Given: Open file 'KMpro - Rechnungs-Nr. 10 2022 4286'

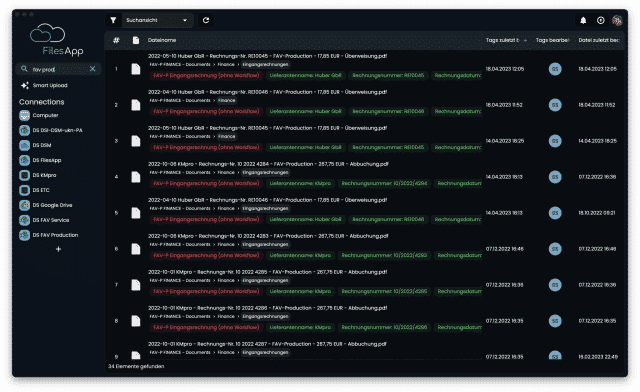Looking at the screenshot, I should pyautogui.click(x=267, y=308).
